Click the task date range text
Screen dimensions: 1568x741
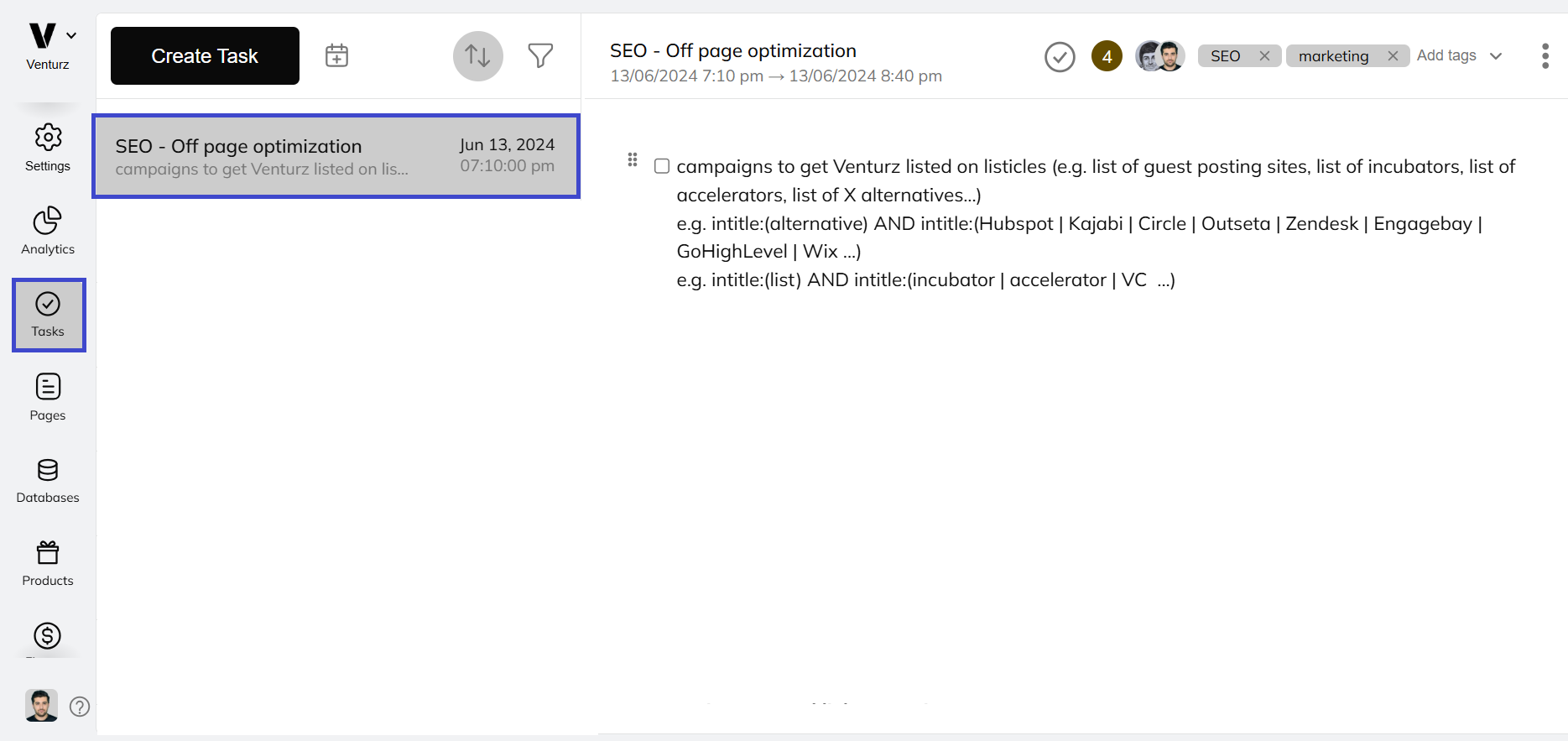[776, 76]
